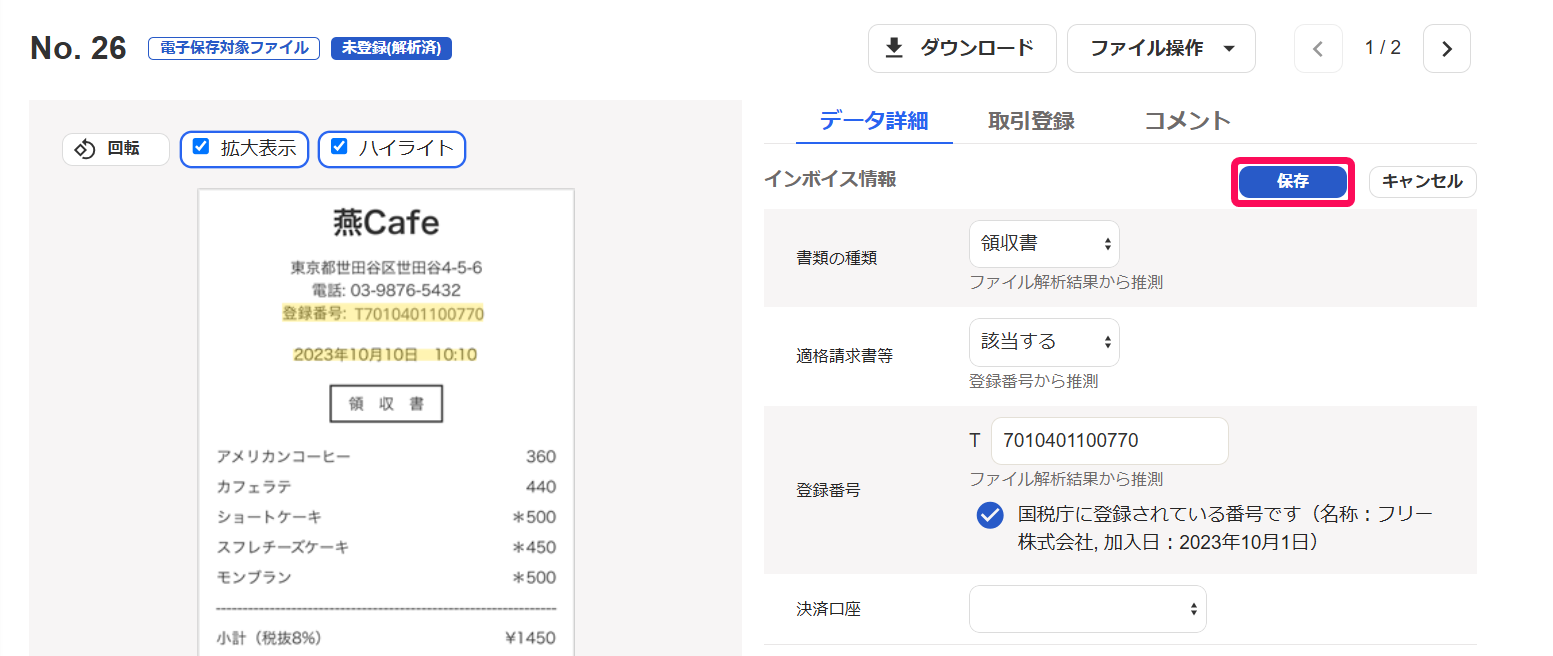Click the ダウンロード button label
This screenshot has width=1553, height=656.
[977, 48]
